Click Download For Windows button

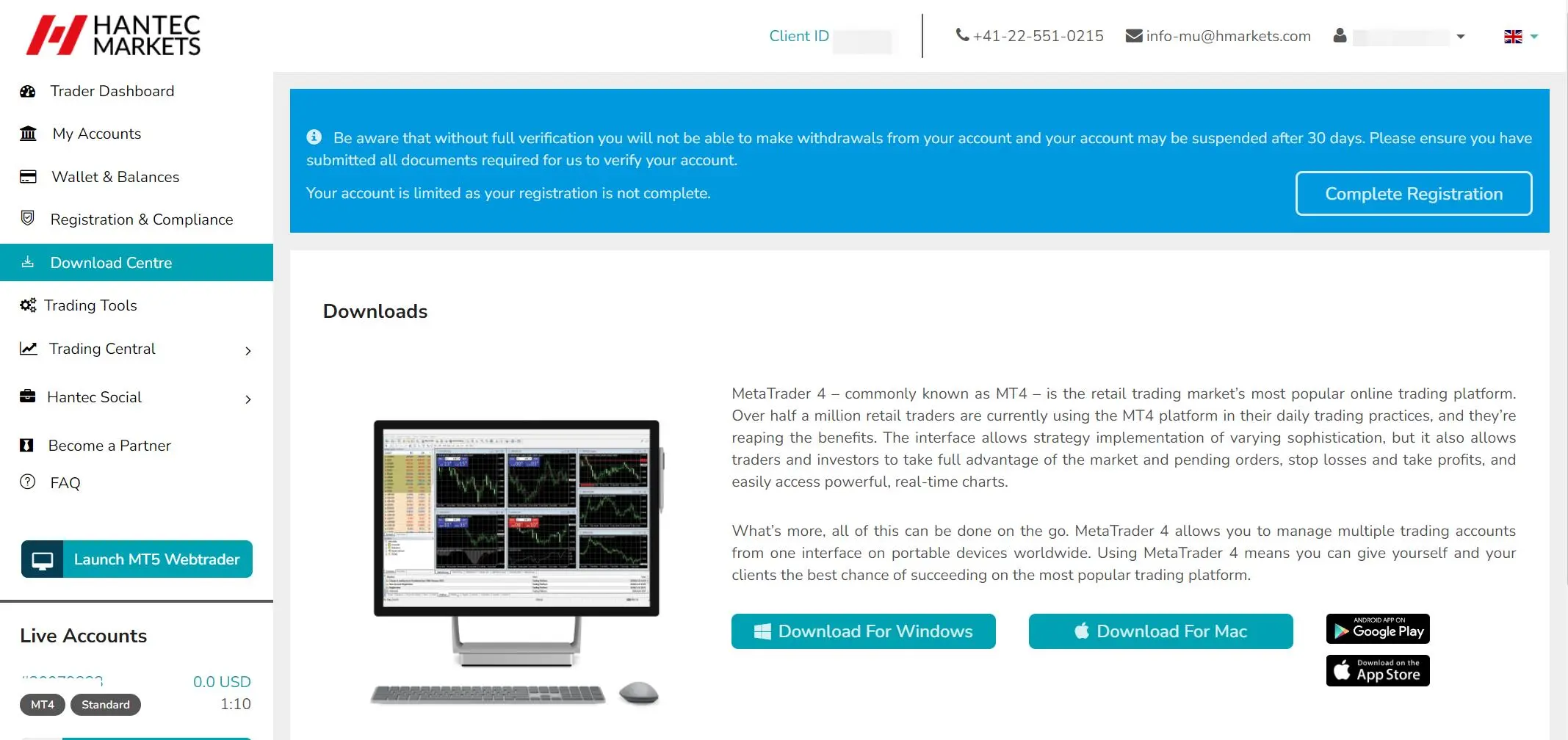pos(864,631)
